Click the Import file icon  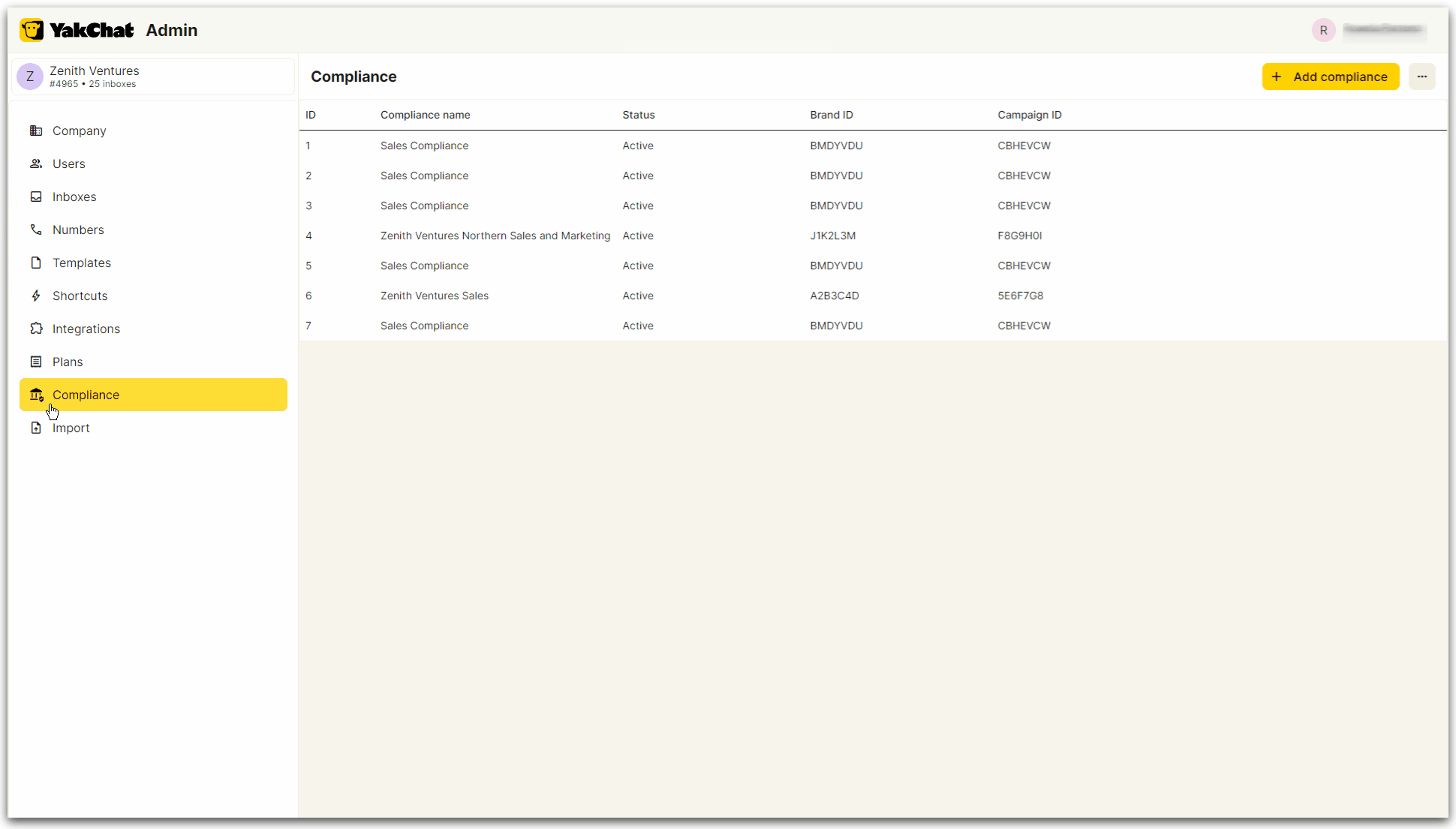coord(36,428)
